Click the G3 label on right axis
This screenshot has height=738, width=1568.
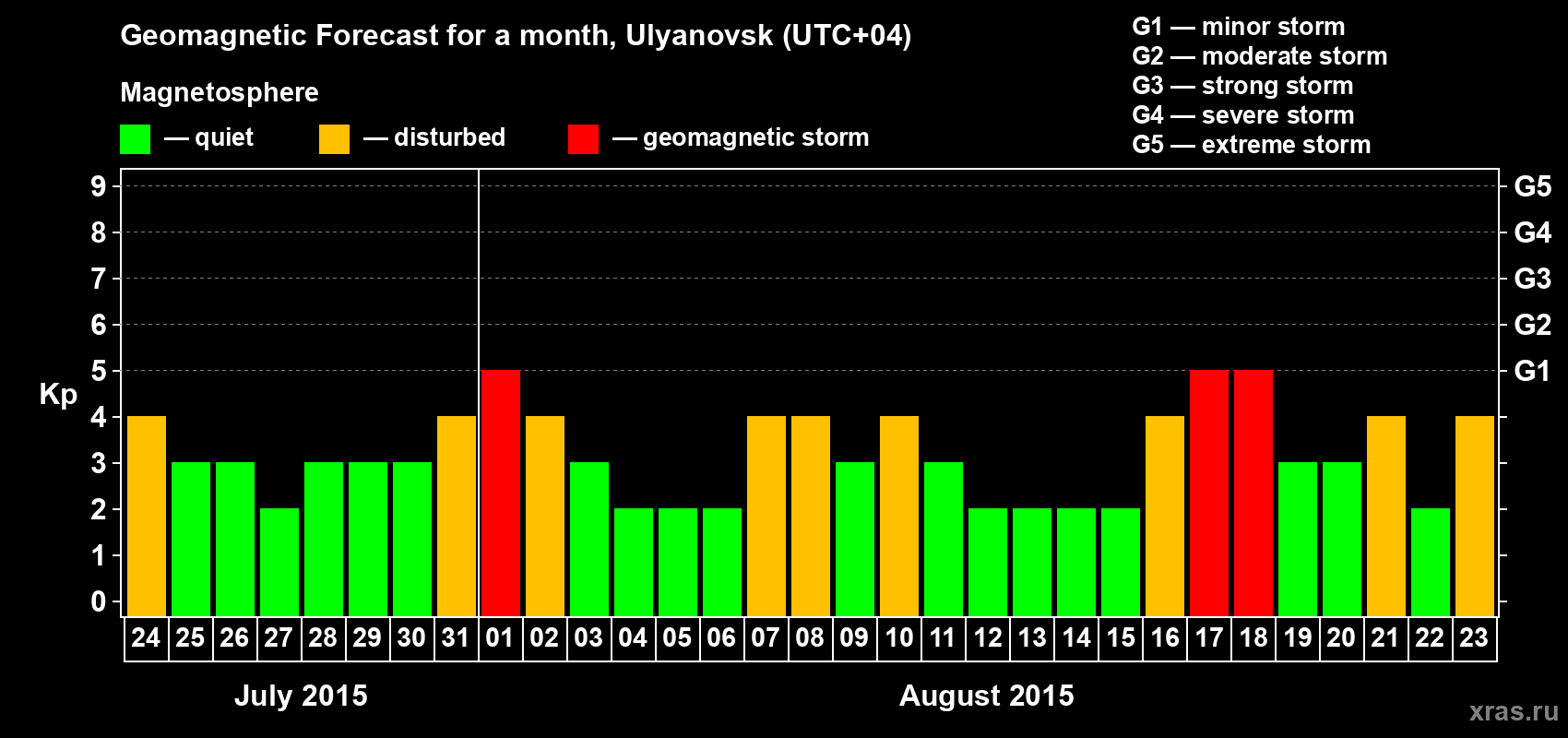pyautogui.click(x=1533, y=279)
